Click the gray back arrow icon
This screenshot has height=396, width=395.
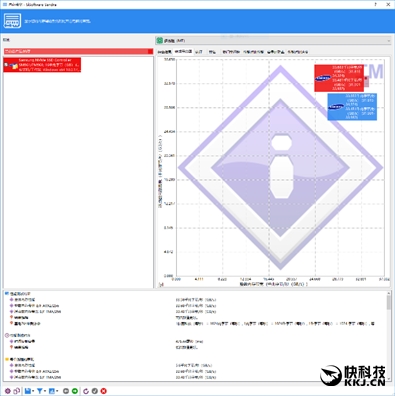[66, 391]
